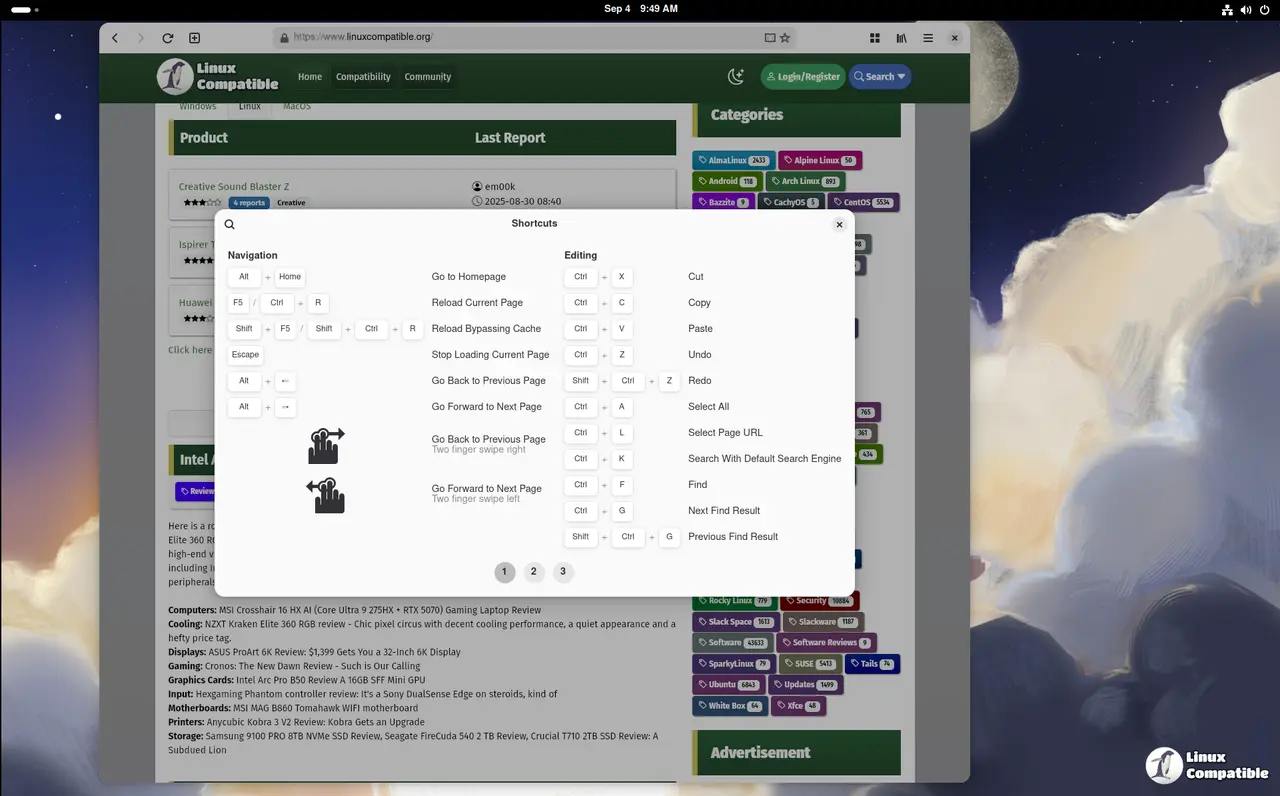Click the search icon in Shortcuts dialog
The width and height of the screenshot is (1280, 796).
click(229, 225)
